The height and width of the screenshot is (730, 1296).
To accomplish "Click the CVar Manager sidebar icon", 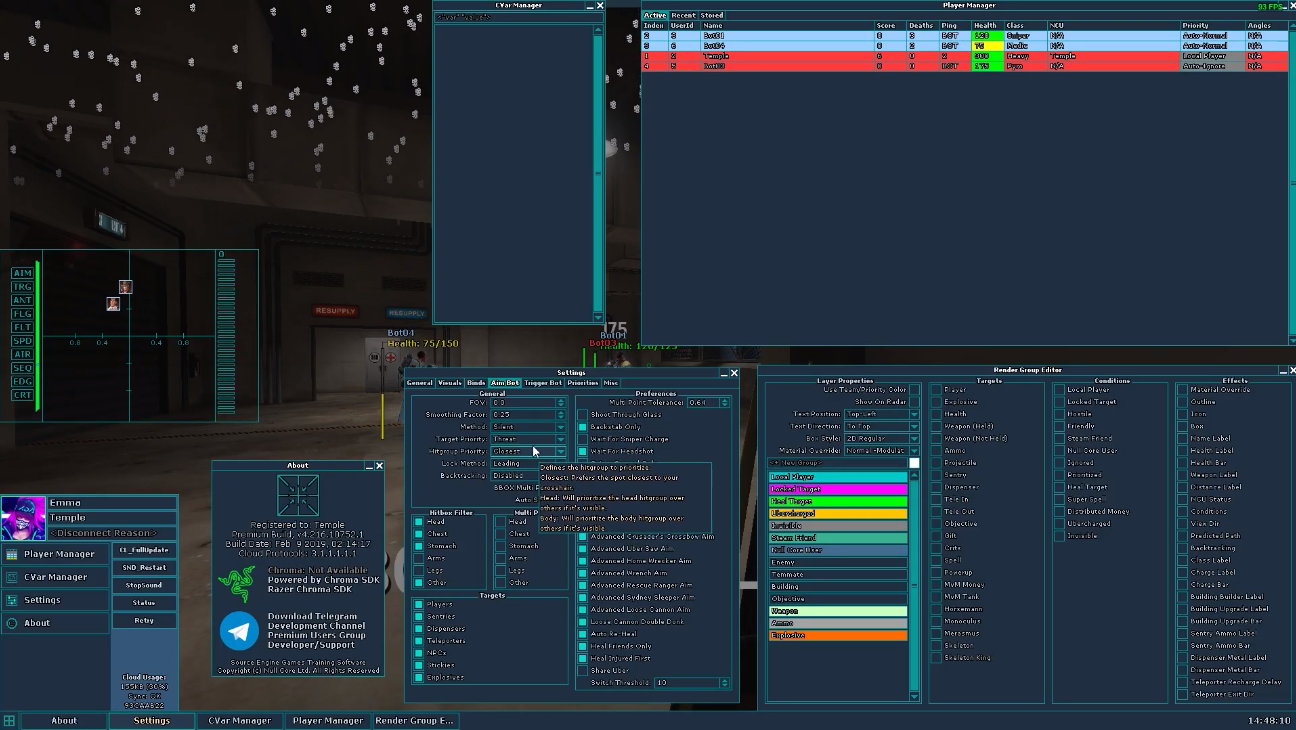I will [x=12, y=577].
